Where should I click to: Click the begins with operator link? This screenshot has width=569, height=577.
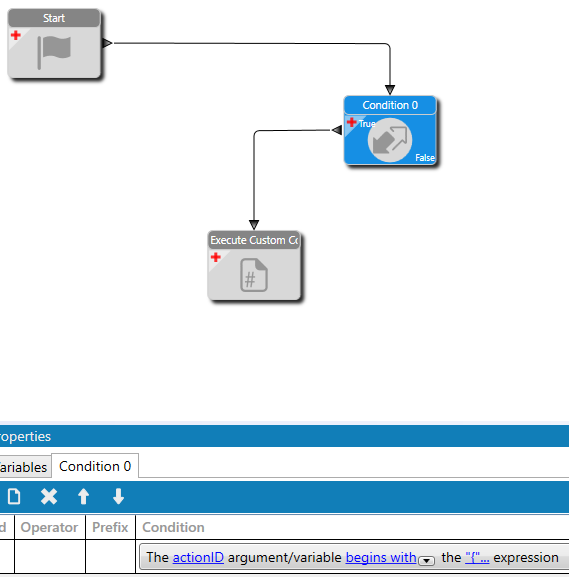(x=381, y=557)
